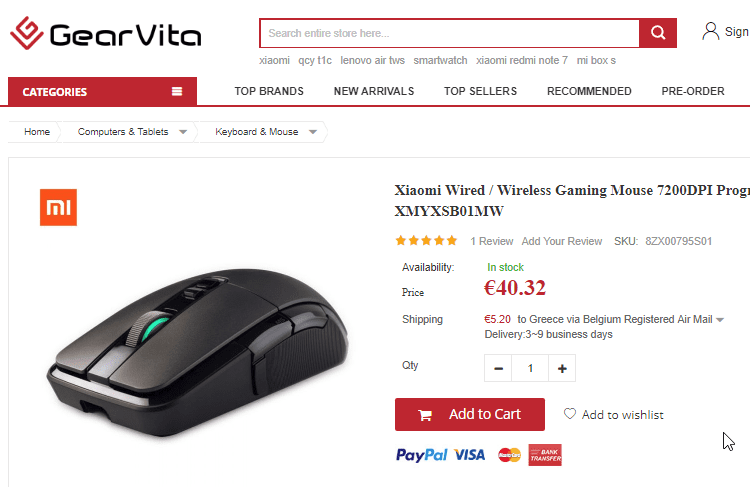This screenshot has width=750, height=487.
Task: Expand the Computers & Tablets breadcrumb dropdown
Action: pos(183,132)
